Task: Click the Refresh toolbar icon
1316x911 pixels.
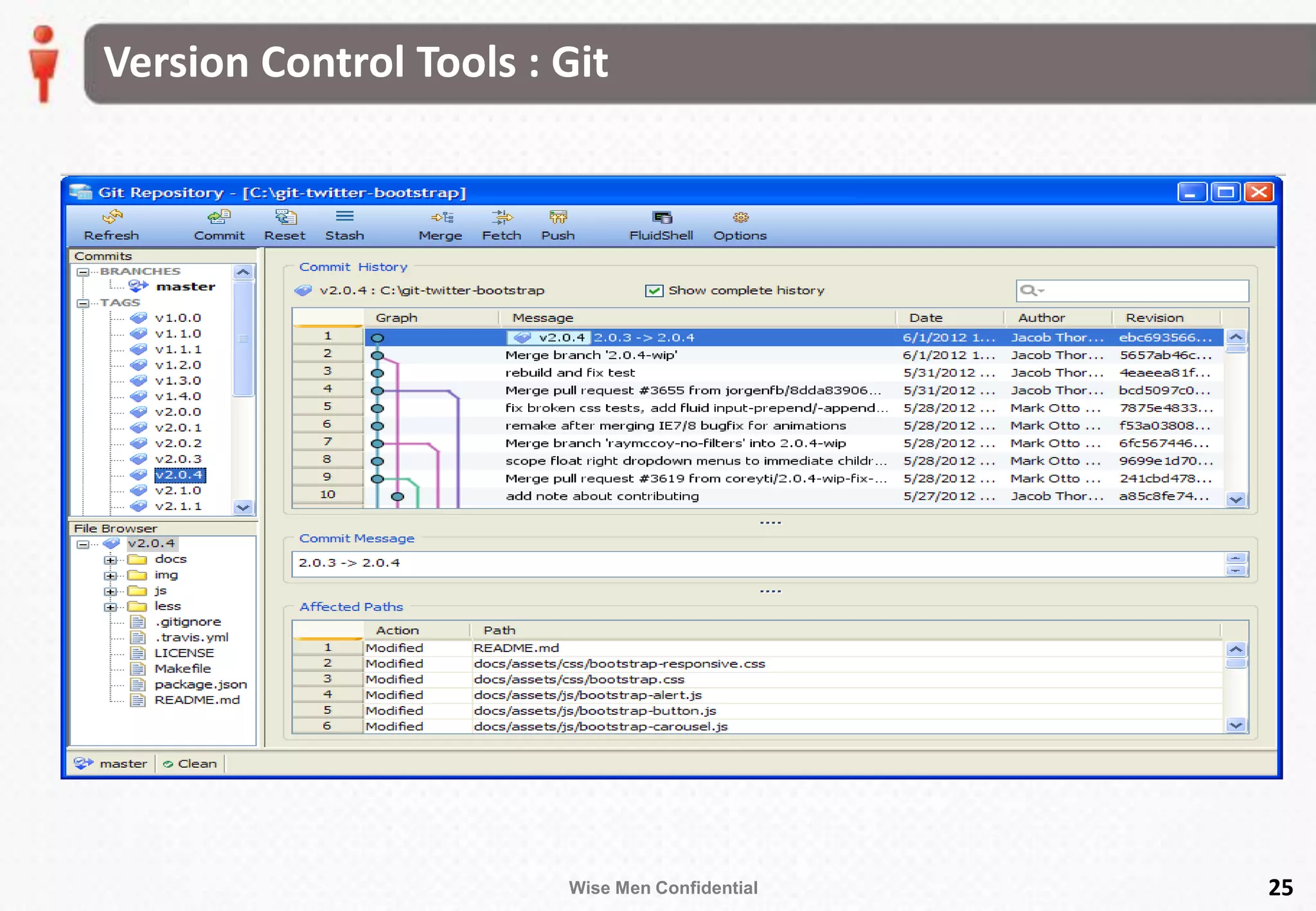Action: 112,217
